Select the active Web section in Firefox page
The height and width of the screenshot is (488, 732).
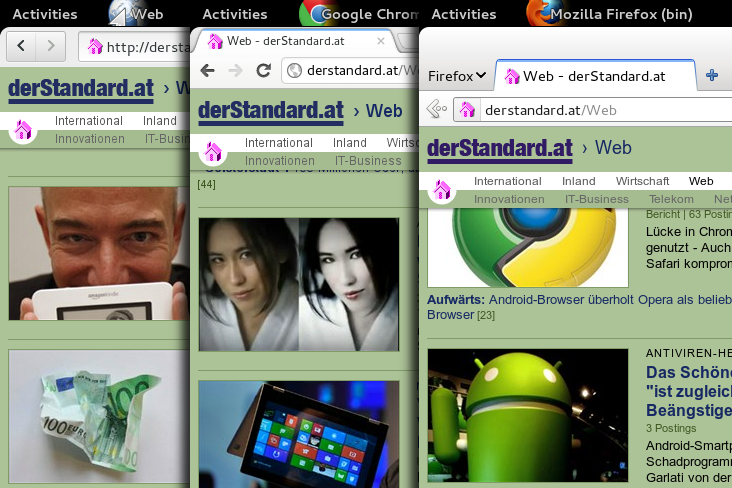point(701,181)
